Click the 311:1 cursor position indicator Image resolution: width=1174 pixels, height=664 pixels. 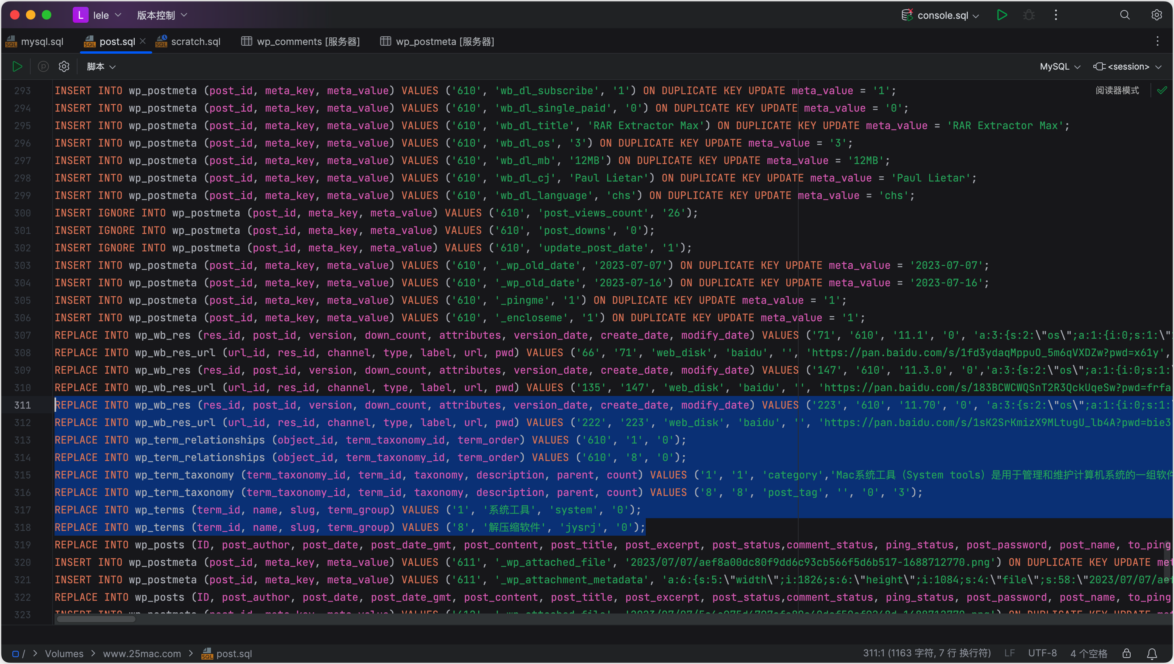[926, 654]
